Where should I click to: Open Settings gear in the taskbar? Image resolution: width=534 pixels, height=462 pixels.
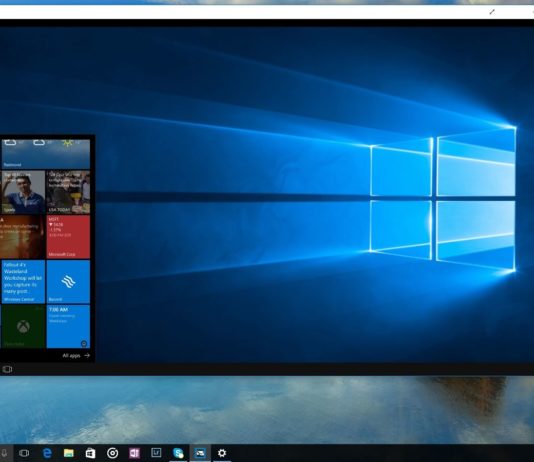[222, 453]
